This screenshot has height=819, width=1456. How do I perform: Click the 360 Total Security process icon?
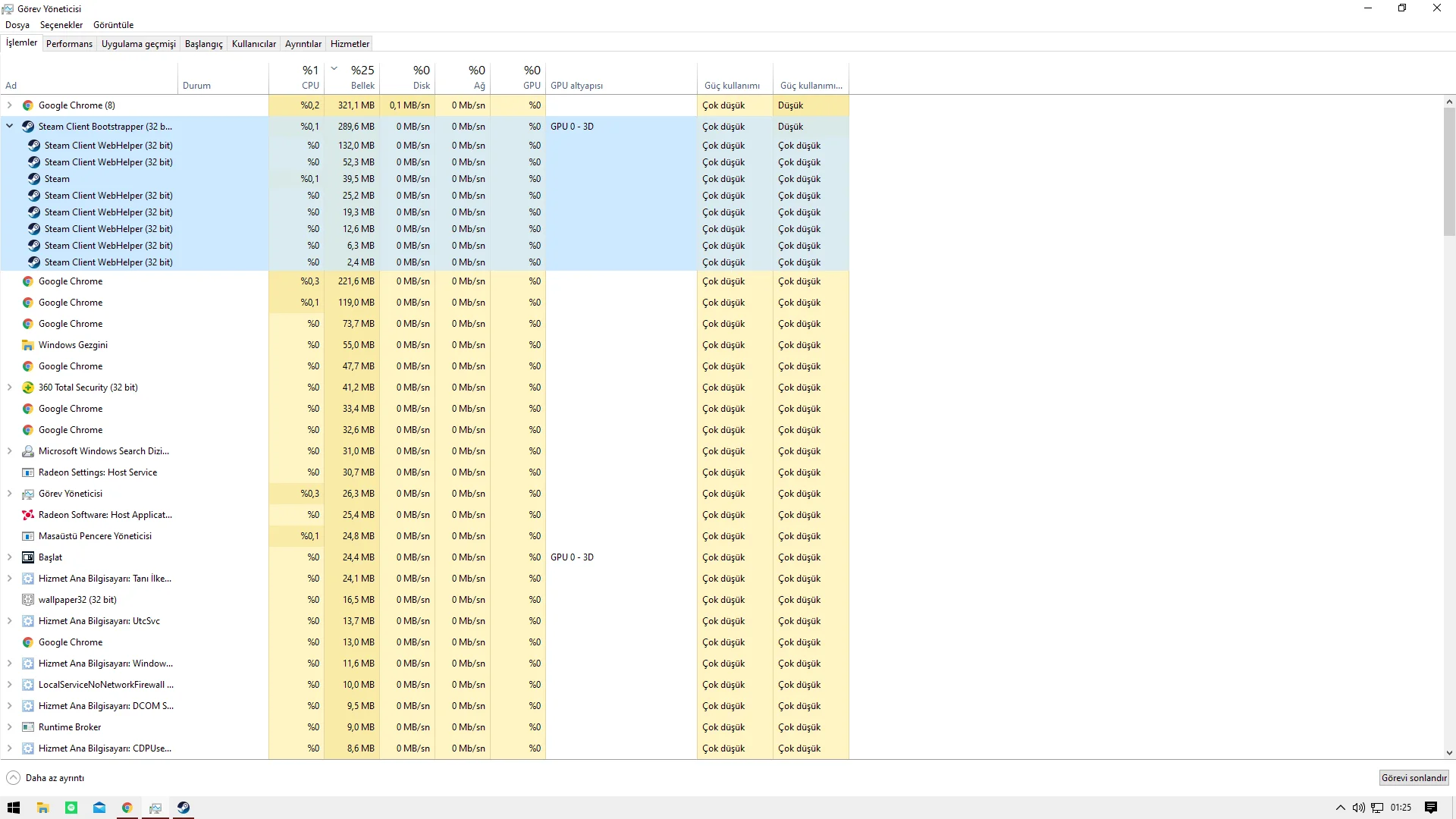click(x=28, y=388)
